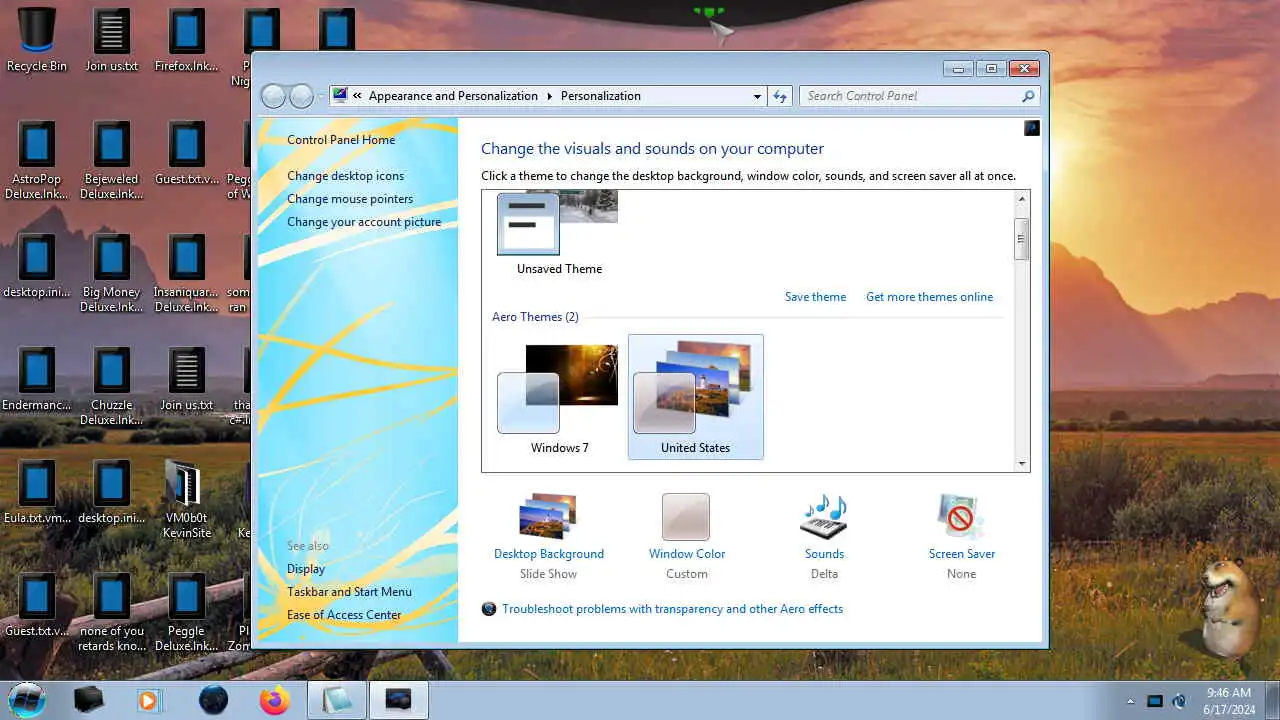1280x720 pixels.
Task: Click the Personalization breadcrumb
Action: point(601,96)
